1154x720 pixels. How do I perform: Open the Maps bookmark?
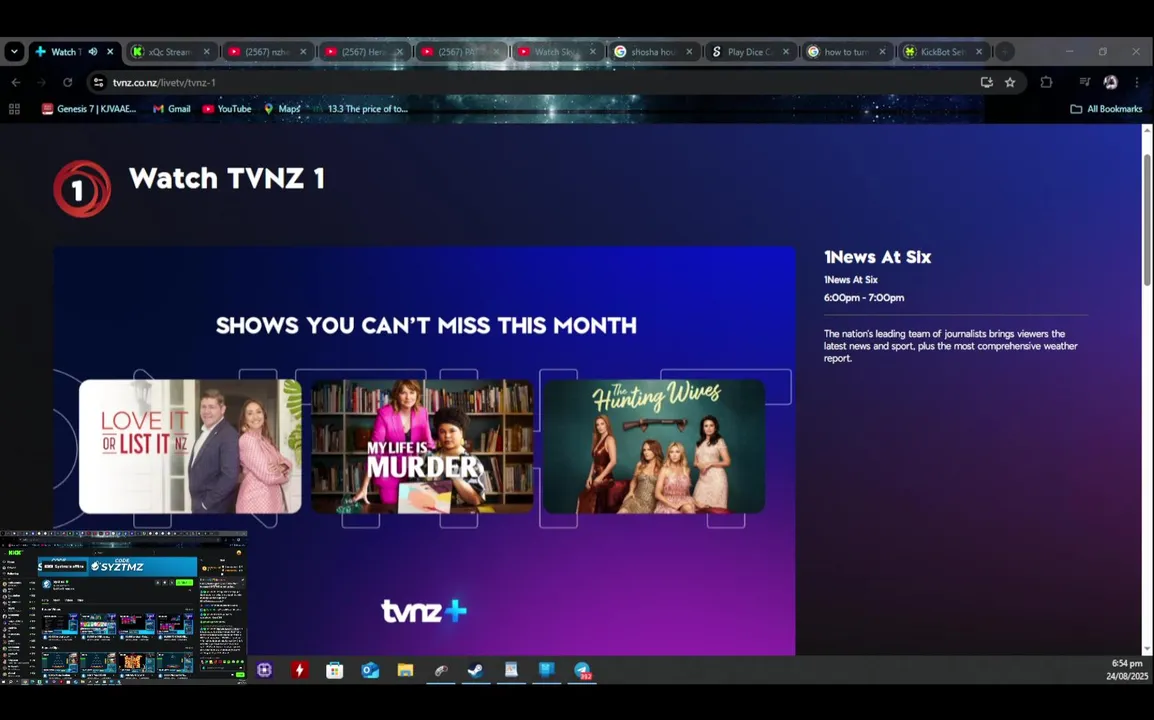tap(282, 109)
